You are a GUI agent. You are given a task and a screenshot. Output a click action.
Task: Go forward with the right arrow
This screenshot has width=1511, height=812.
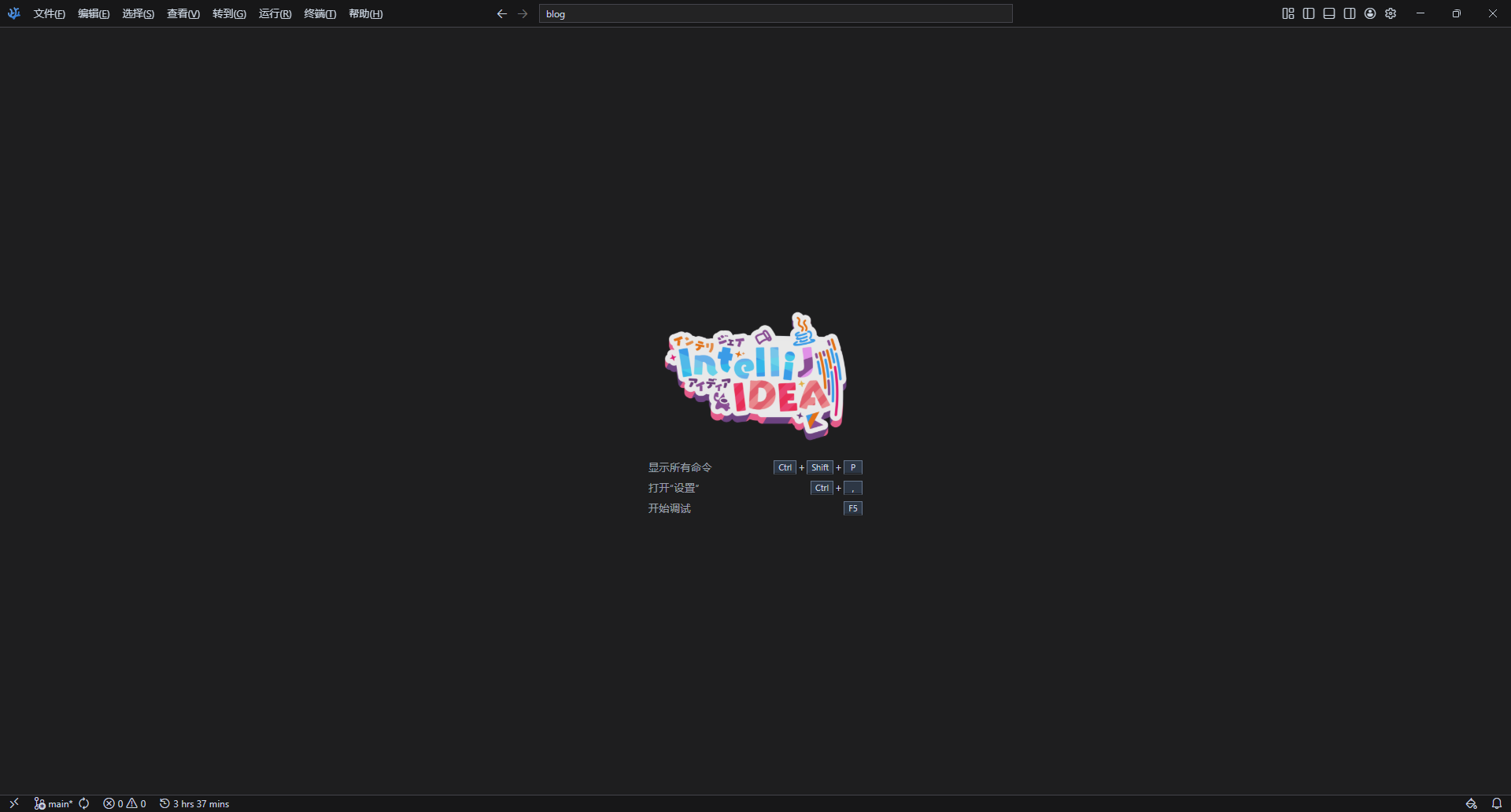523,13
